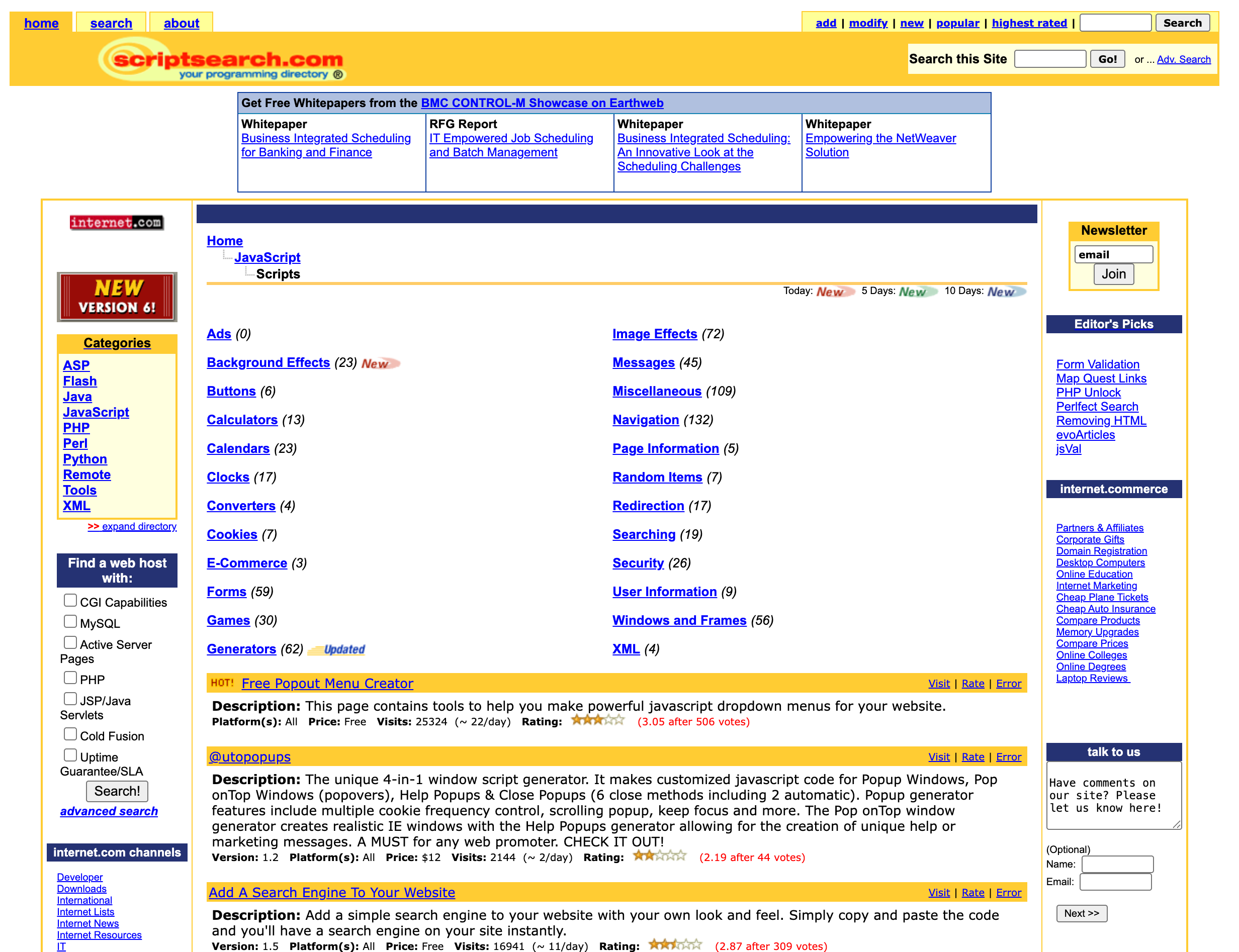The image size is (1239, 952).
Task: Enable the MySQL hosting option
Action: point(70,621)
